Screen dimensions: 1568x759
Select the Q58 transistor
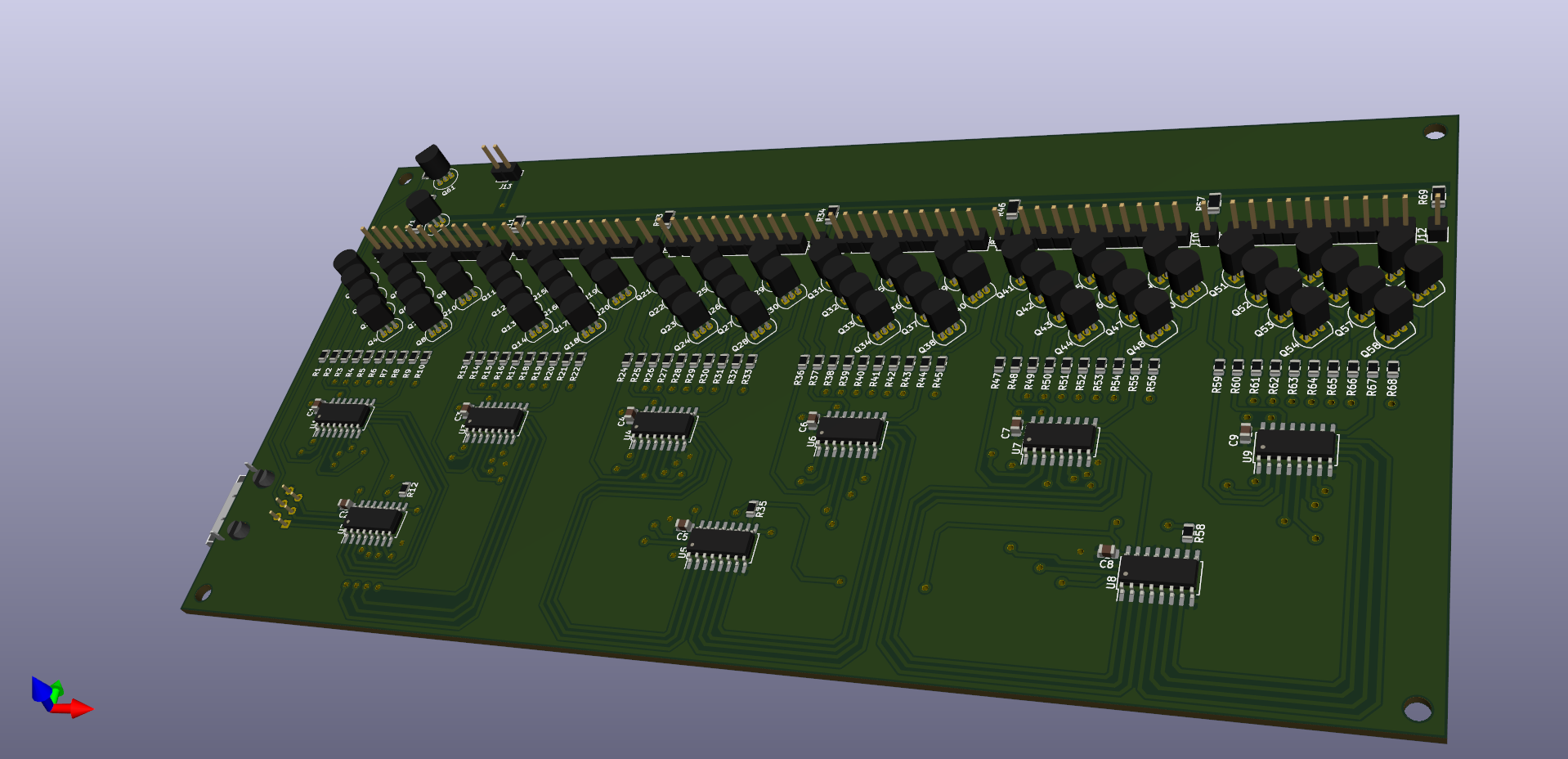coord(1393,314)
